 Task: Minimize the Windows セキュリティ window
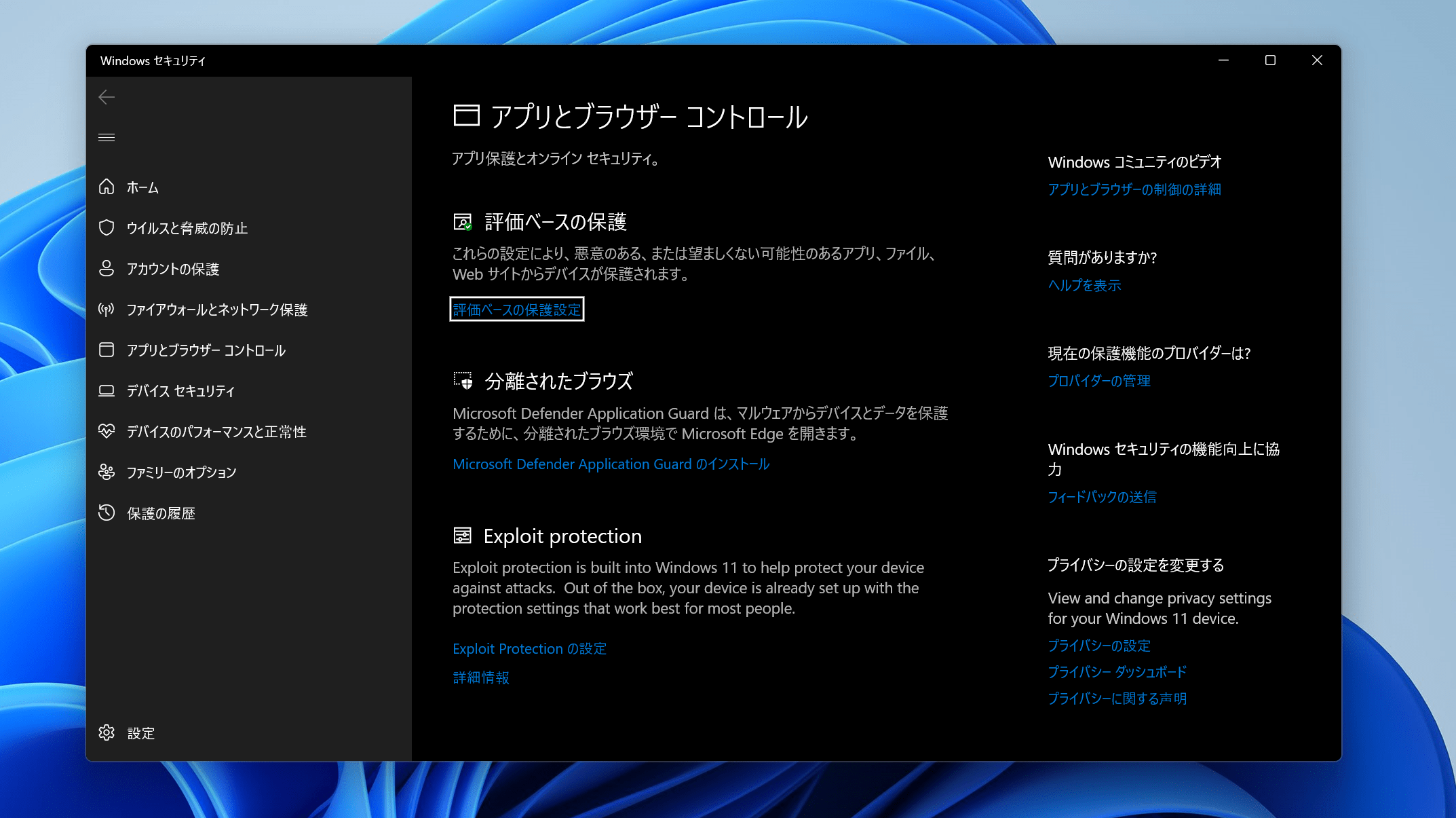click(1223, 60)
